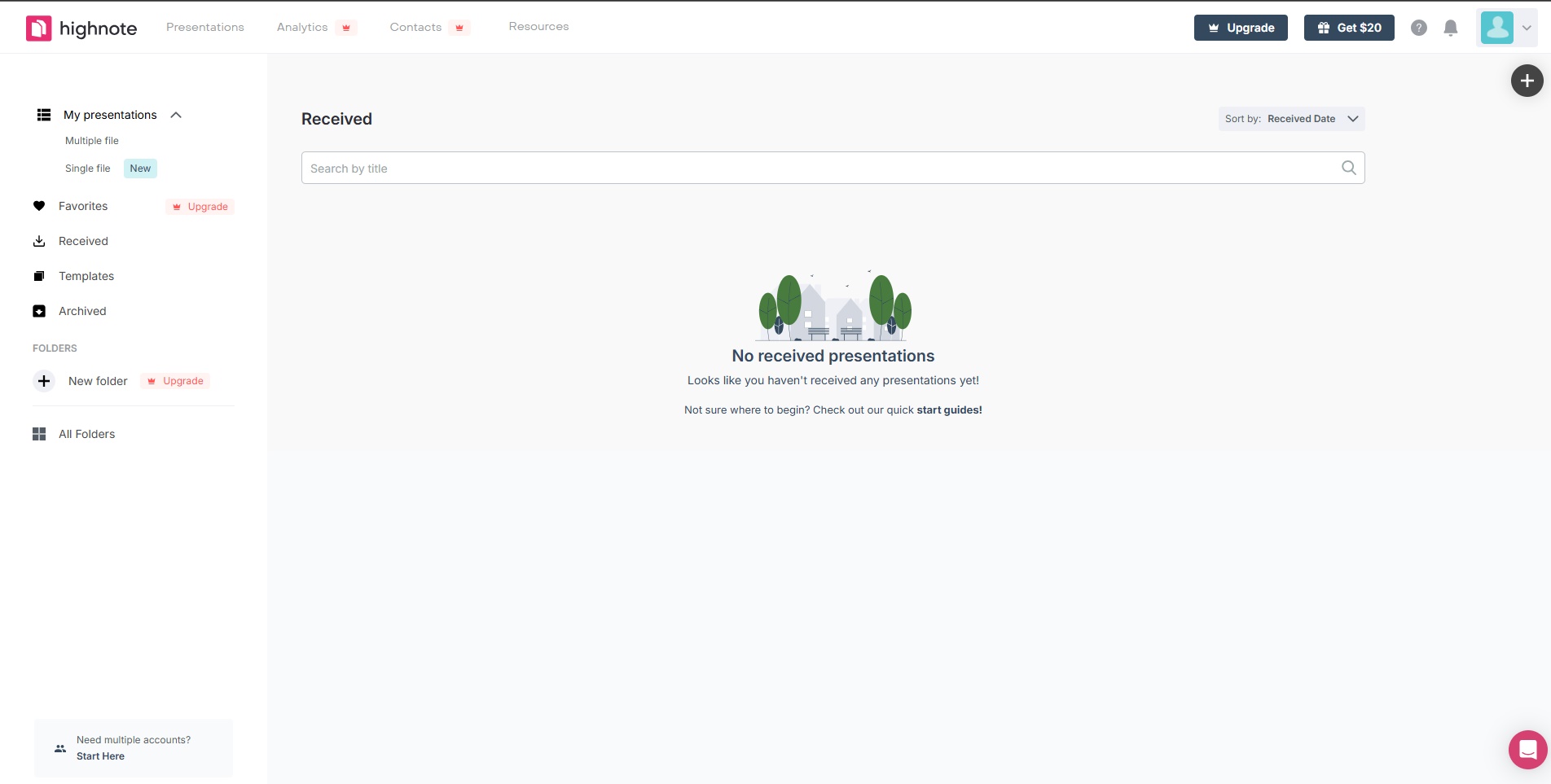The height and width of the screenshot is (784, 1551).
Task: Switch to the Analytics tab
Action: (x=302, y=27)
